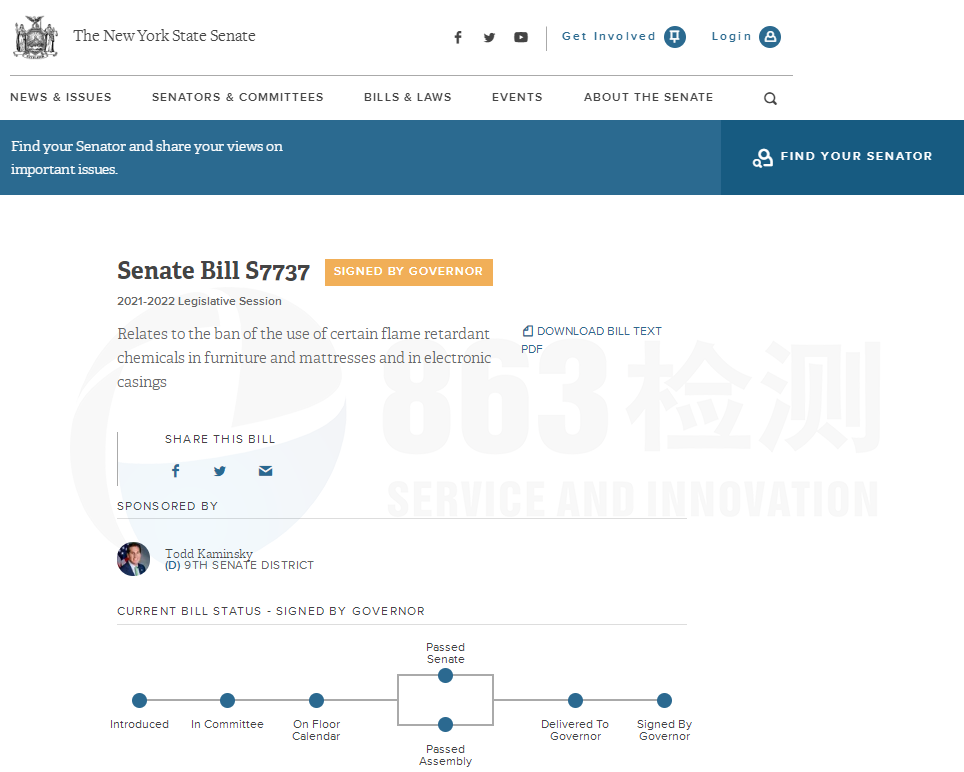Open the site search magnifier icon
This screenshot has width=964, height=772.
770,98
